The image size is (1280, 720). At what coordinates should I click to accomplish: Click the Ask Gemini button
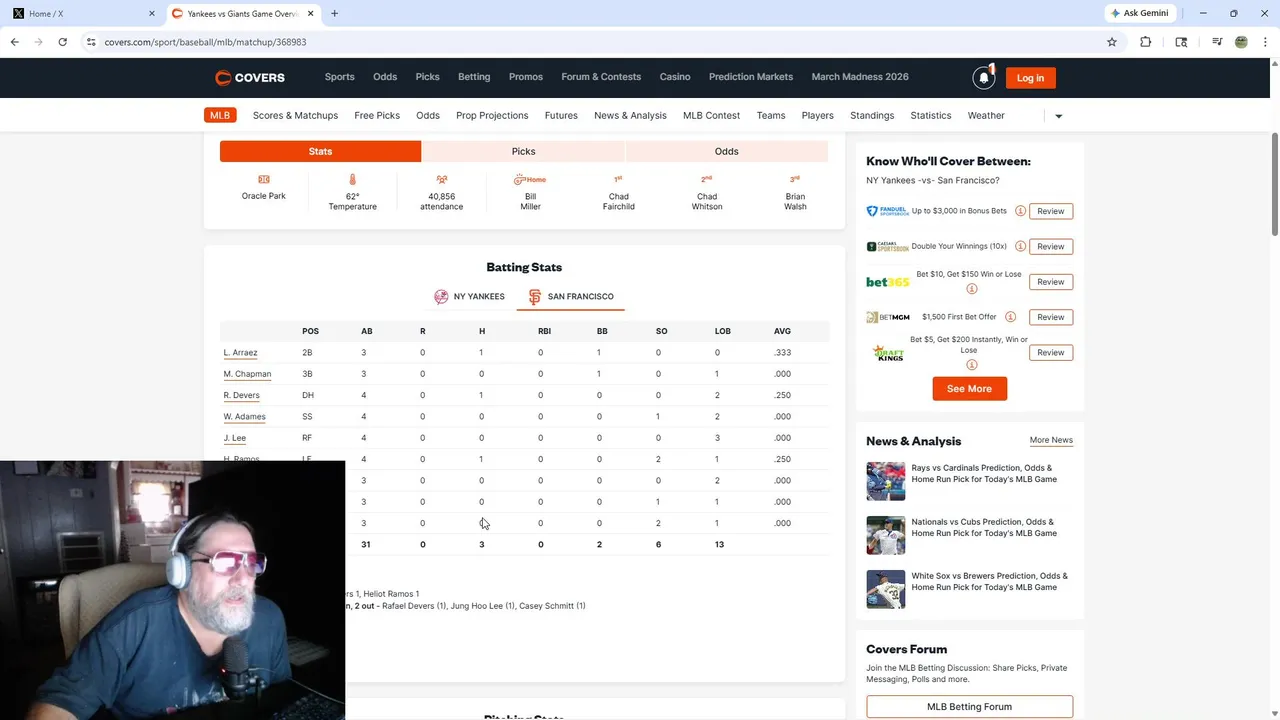tap(1139, 13)
